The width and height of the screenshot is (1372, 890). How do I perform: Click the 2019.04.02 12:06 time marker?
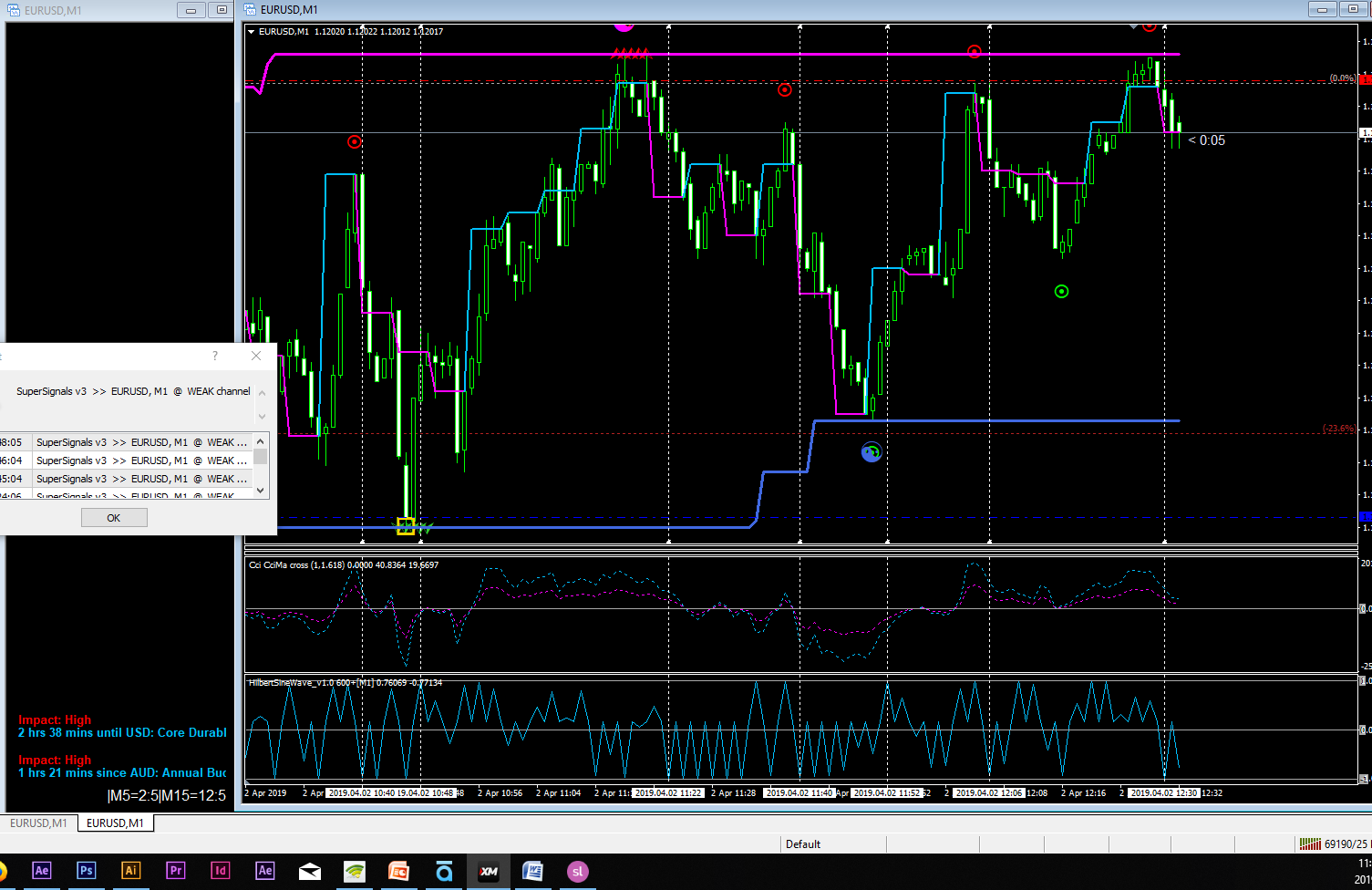(x=989, y=793)
